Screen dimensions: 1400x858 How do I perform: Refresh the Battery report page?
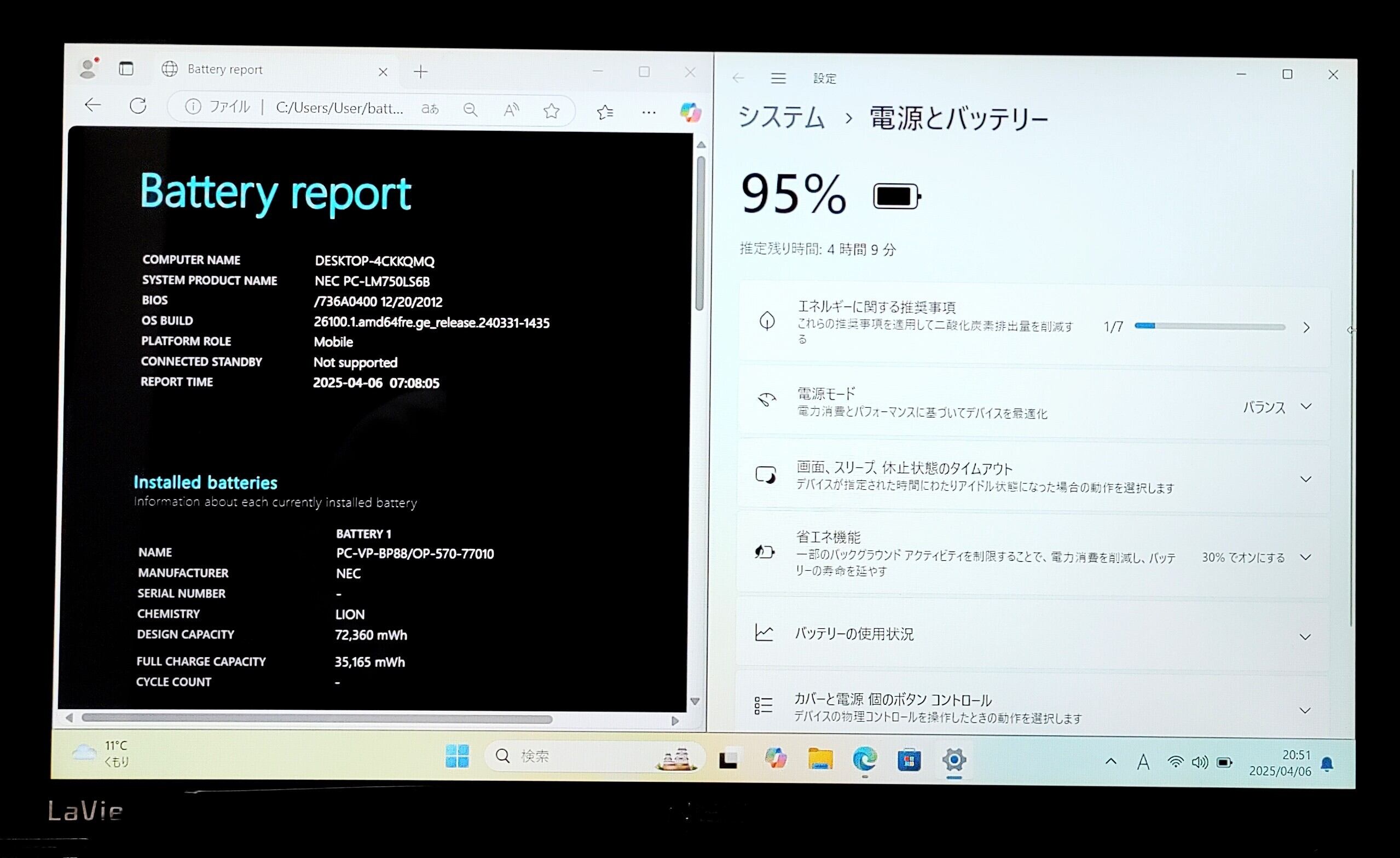[138, 106]
